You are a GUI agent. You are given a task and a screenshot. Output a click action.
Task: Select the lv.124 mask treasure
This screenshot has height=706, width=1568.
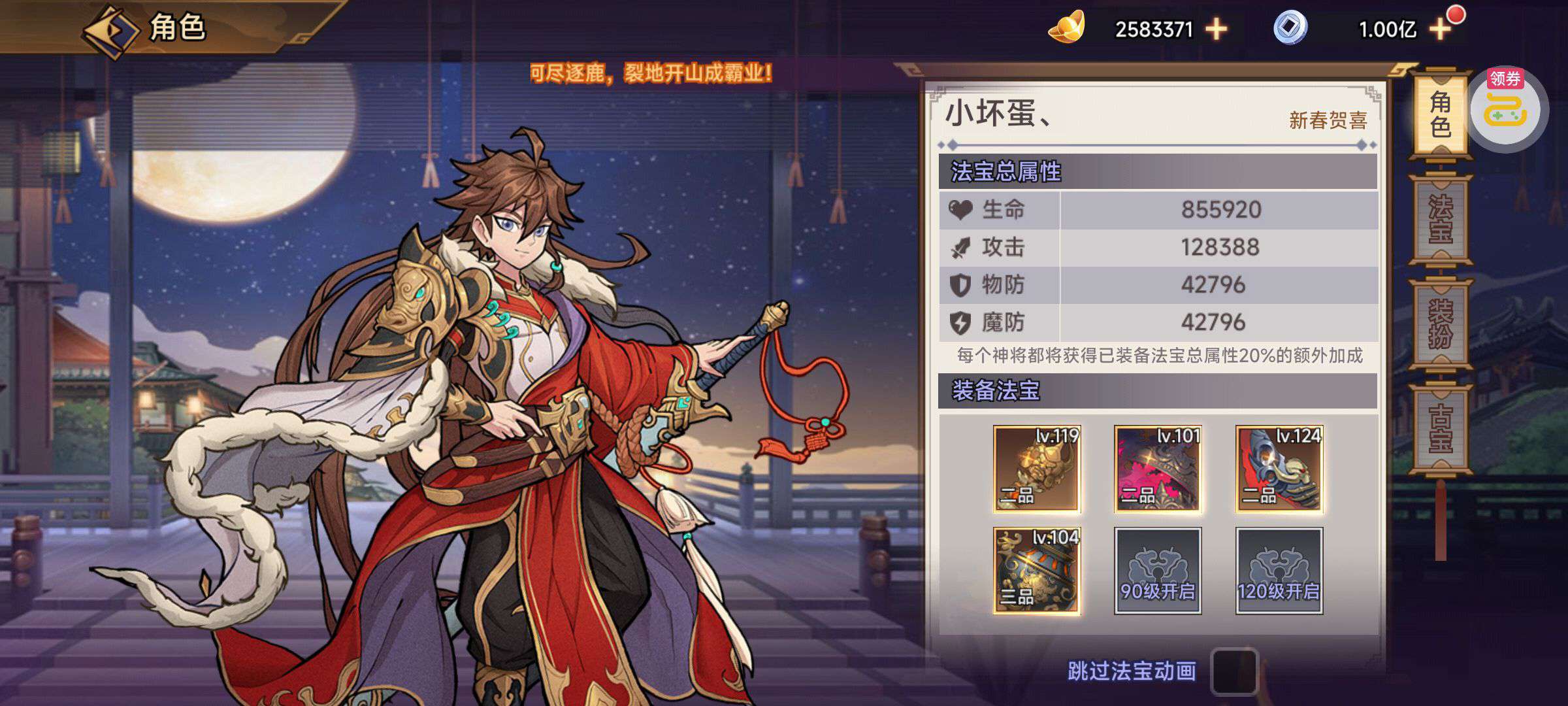click(1279, 468)
